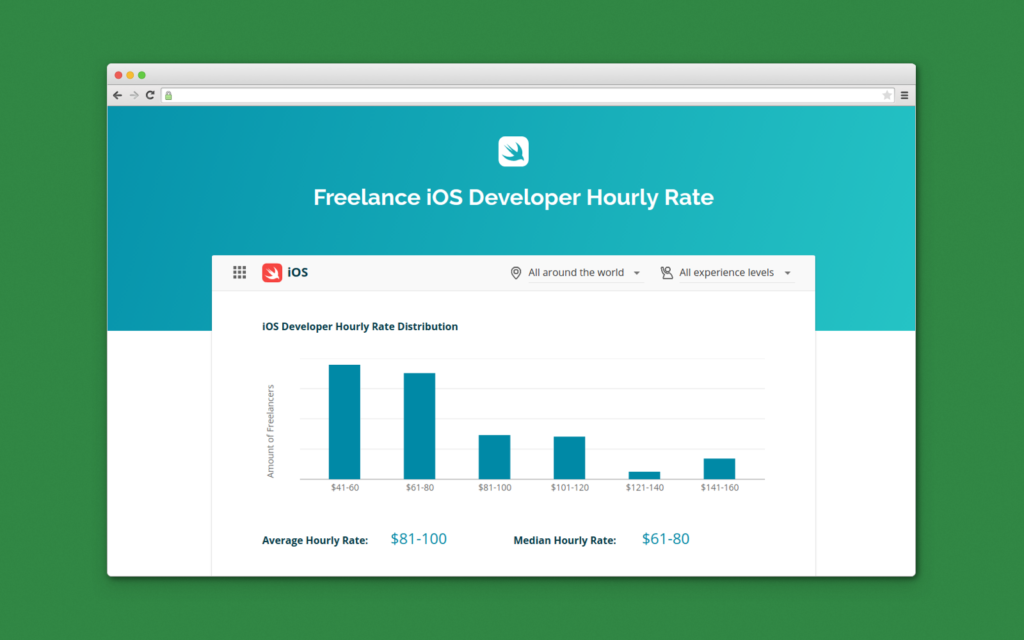Click the Median Hourly Rate label

point(565,540)
